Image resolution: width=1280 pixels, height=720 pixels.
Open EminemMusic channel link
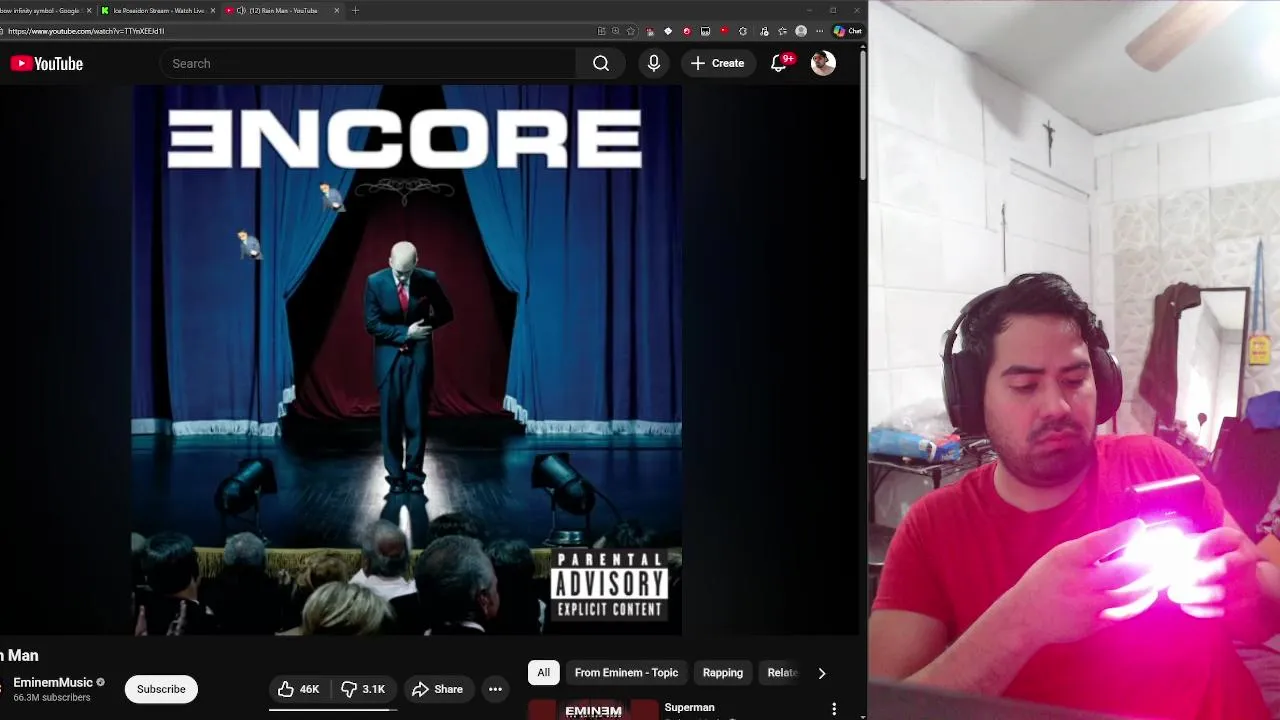coord(53,683)
